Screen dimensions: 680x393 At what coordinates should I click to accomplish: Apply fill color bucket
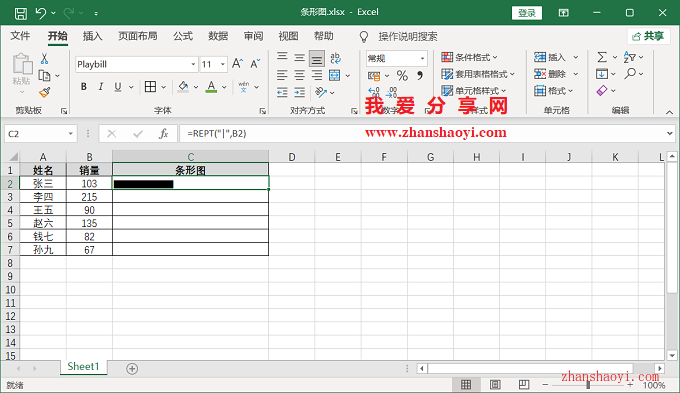(183, 87)
